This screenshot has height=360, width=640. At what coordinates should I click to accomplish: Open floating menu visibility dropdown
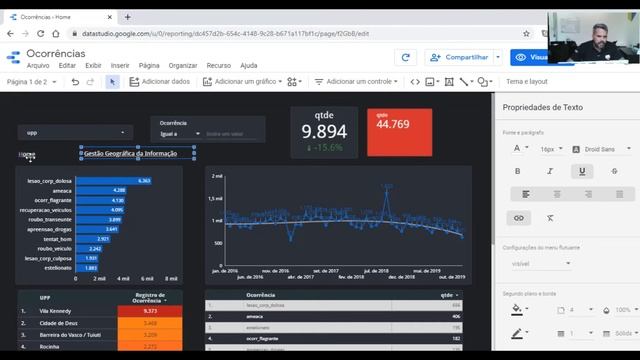(x=541, y=264)
